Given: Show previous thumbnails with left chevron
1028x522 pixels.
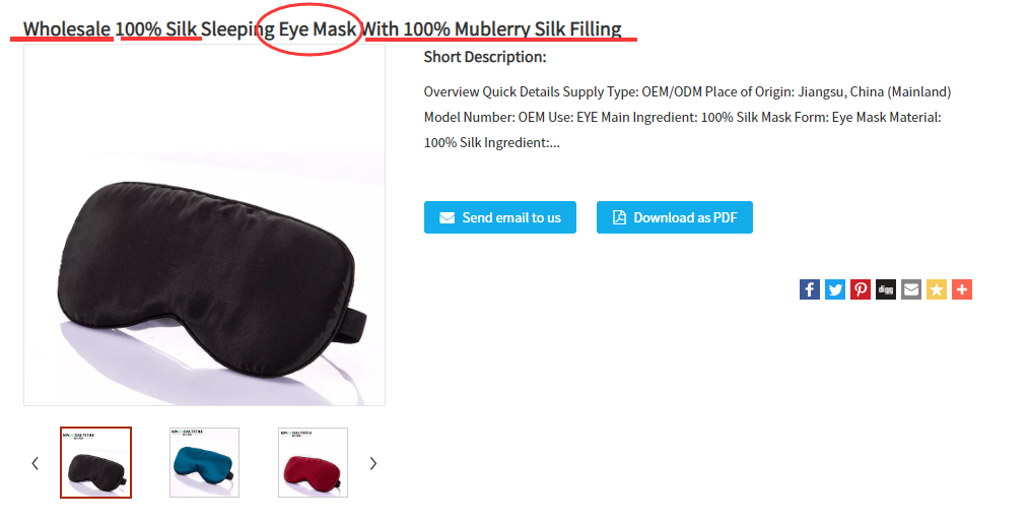Looking at the screenshot, I should click(35, 463).
